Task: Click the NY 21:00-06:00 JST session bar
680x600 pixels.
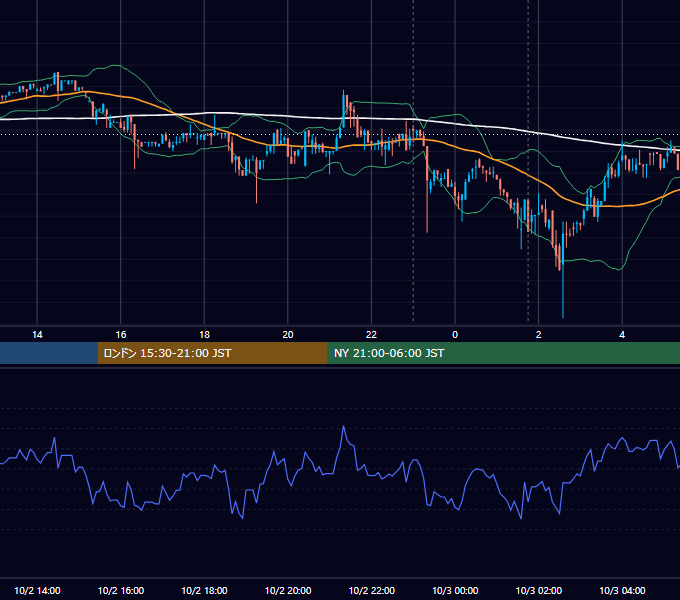Action: 503,353
